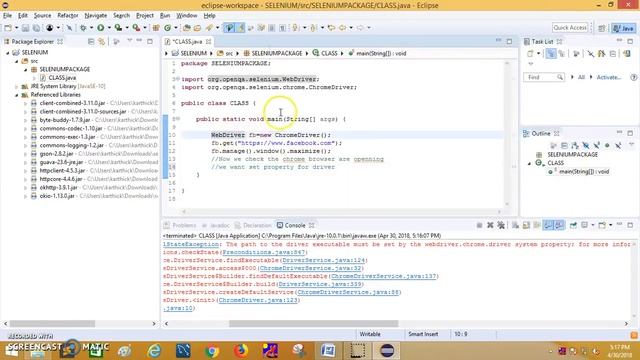Collapse the main method fold marker
The image size is (640, 360).
[x=178, y=119]
